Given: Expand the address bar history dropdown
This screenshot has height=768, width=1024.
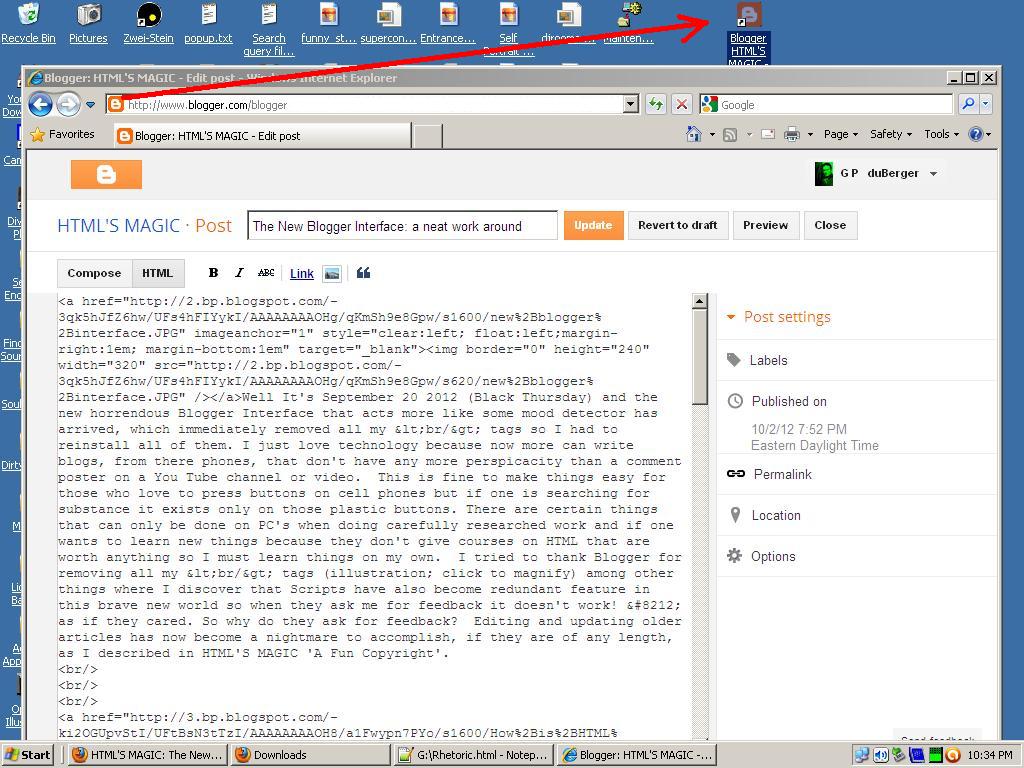Looking at the screenshot, I should [629, 103].
